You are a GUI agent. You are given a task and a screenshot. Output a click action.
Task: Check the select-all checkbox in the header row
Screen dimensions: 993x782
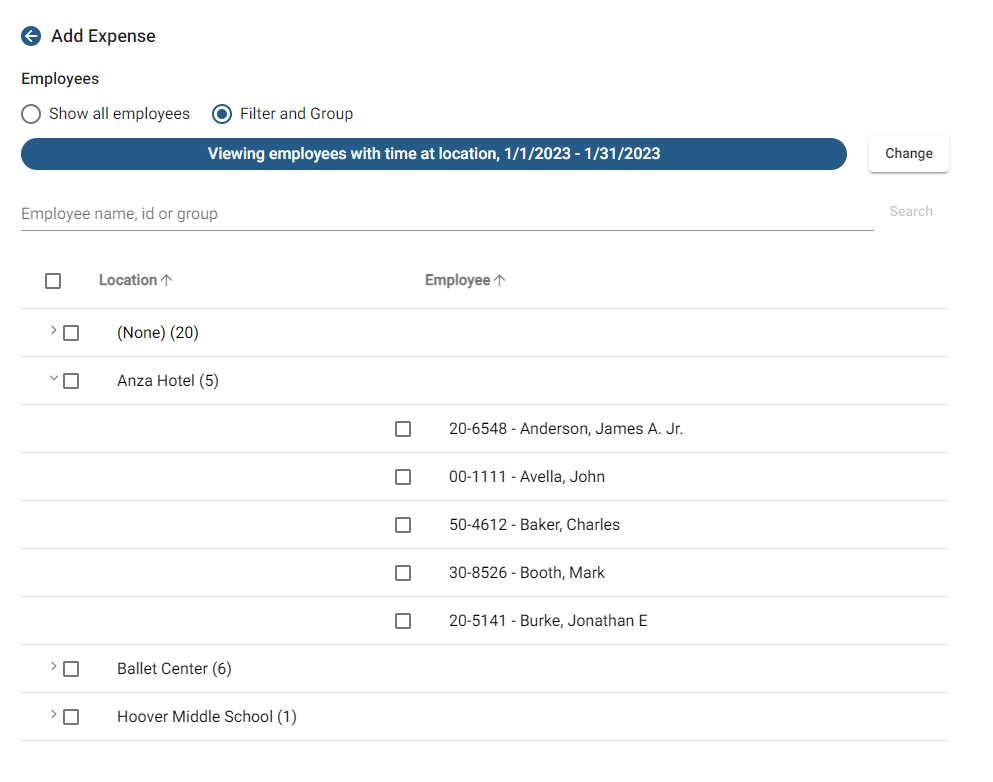(x=53, y=281)
